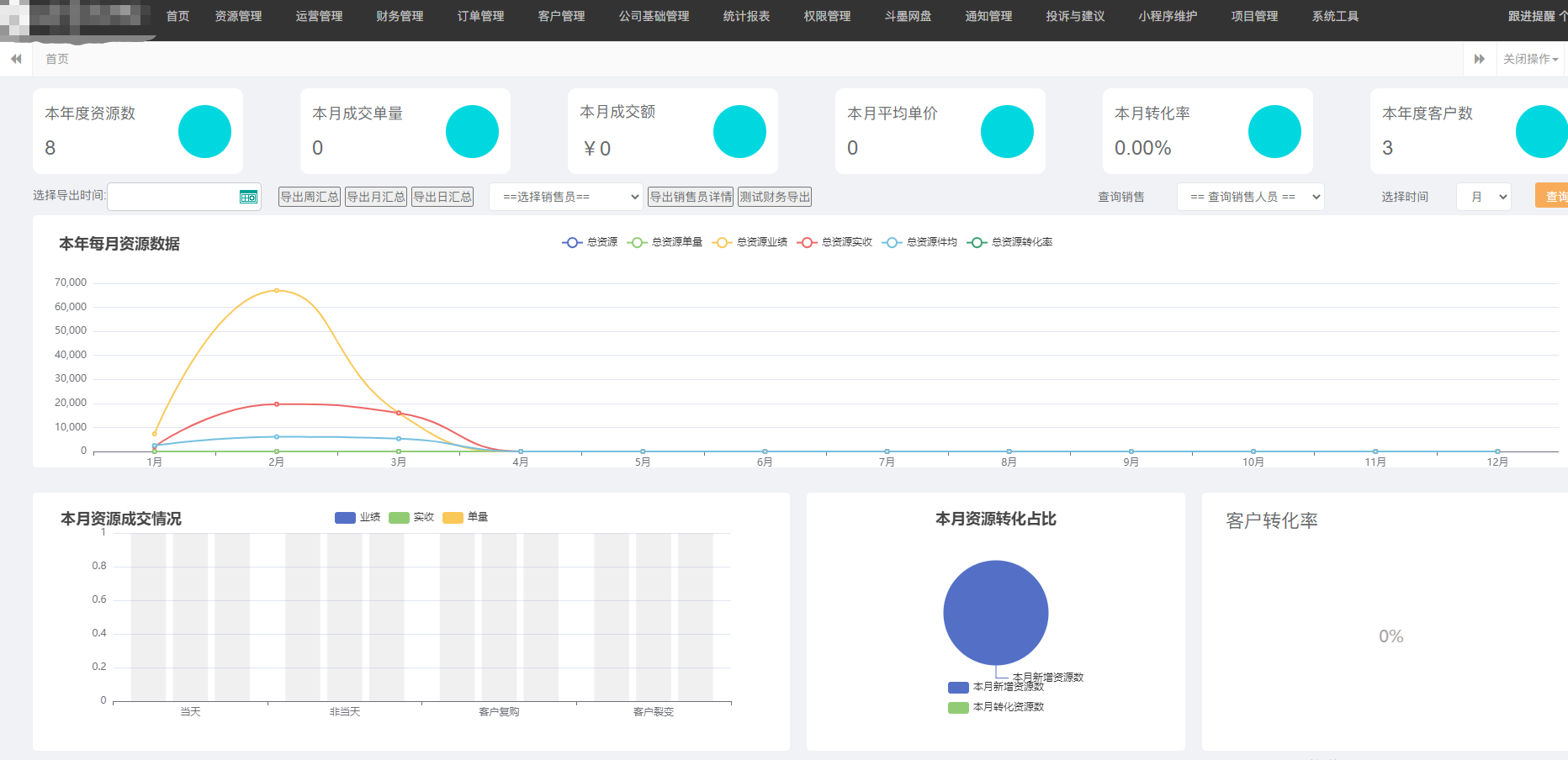Click the left double-arrow icon beside 首页 breadcrumb
Viewport: 1568px width, 760px height.
click(x=16, y=58)
